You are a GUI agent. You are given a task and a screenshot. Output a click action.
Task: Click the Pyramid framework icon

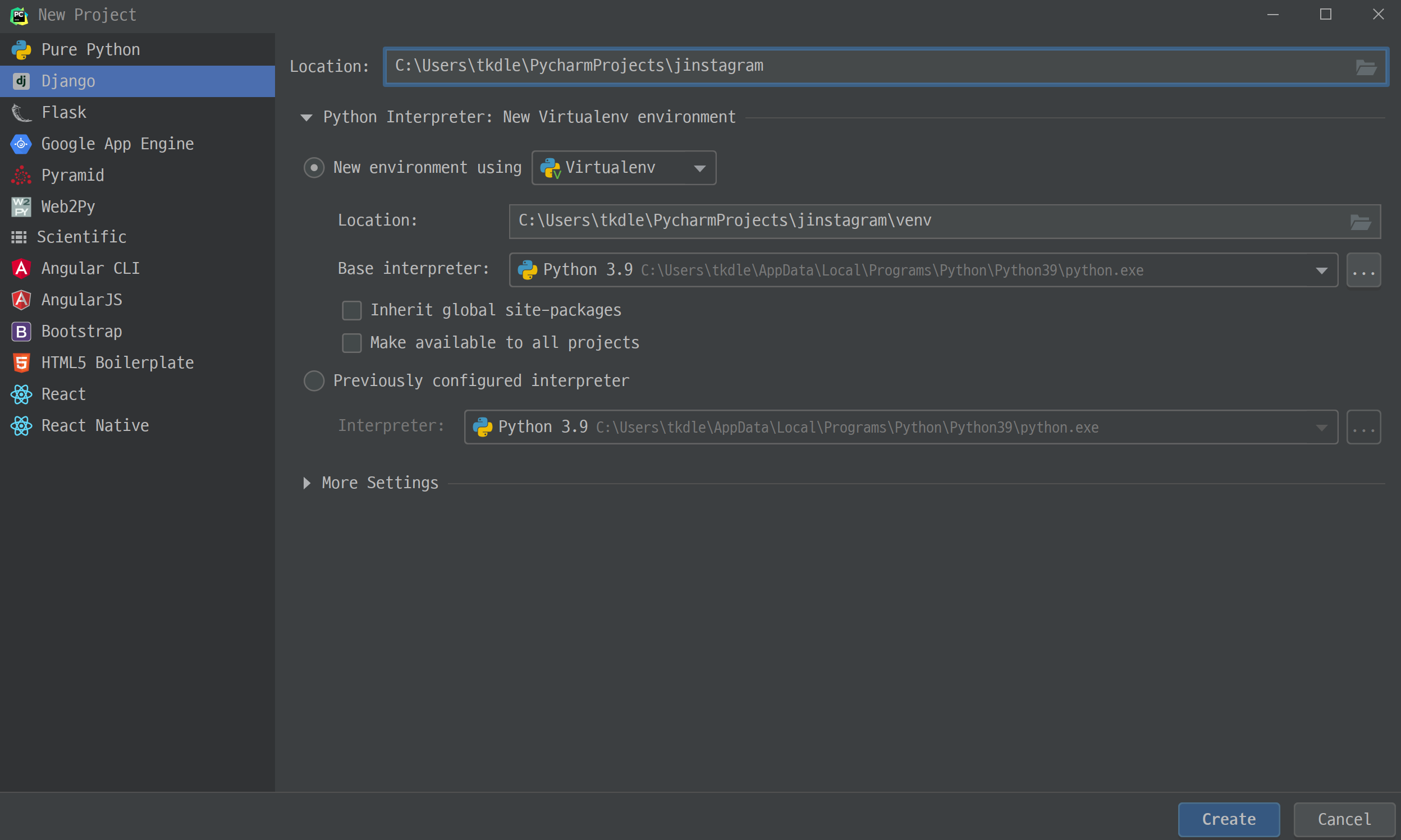21,176
